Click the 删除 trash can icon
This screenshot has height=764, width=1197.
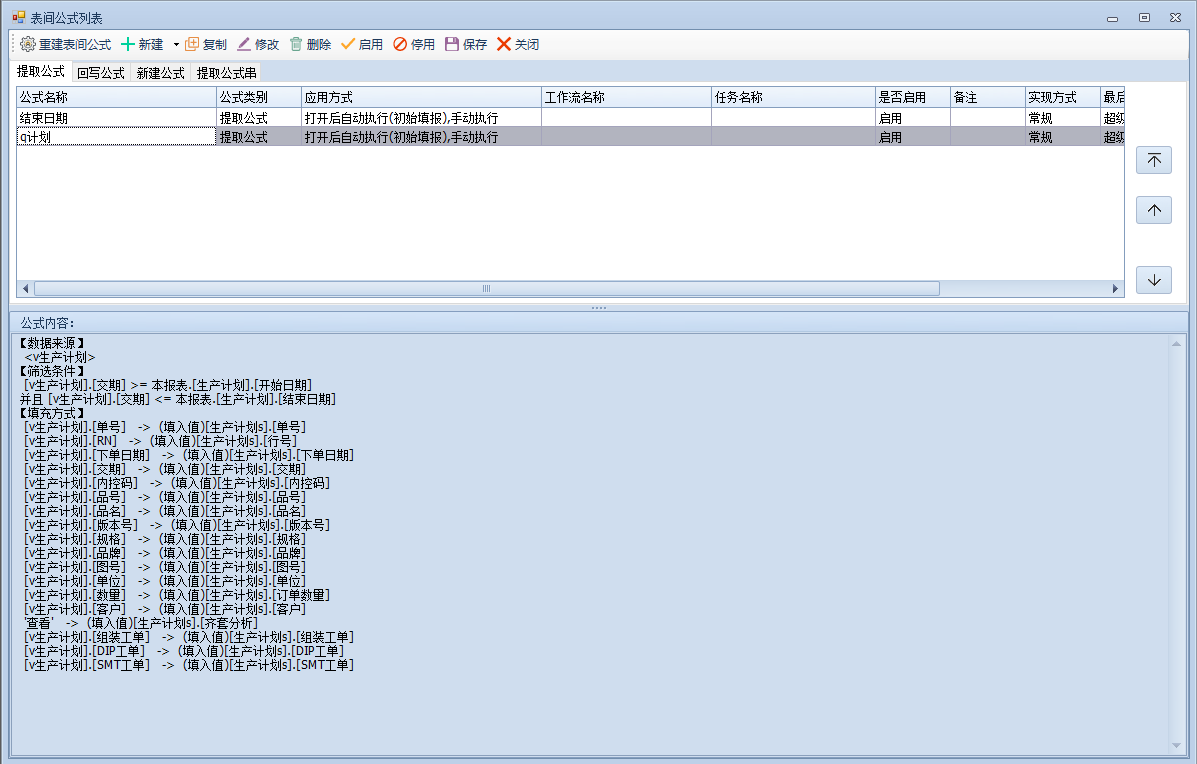296,45
